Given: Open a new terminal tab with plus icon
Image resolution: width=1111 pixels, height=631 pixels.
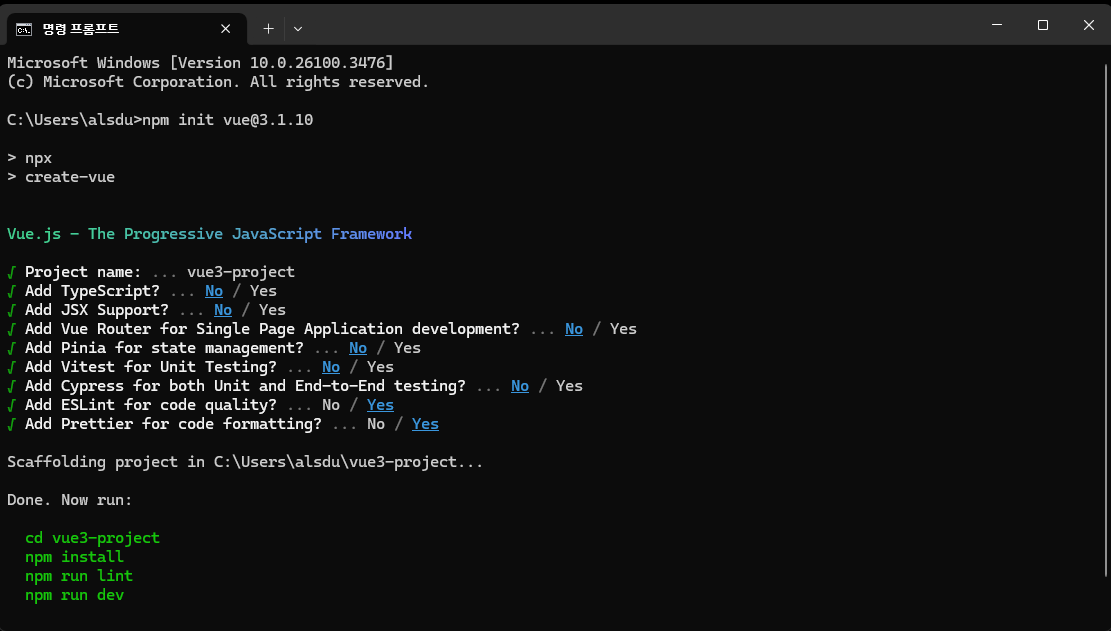Looking at the screenshot, I should click(x=268, y=29).
